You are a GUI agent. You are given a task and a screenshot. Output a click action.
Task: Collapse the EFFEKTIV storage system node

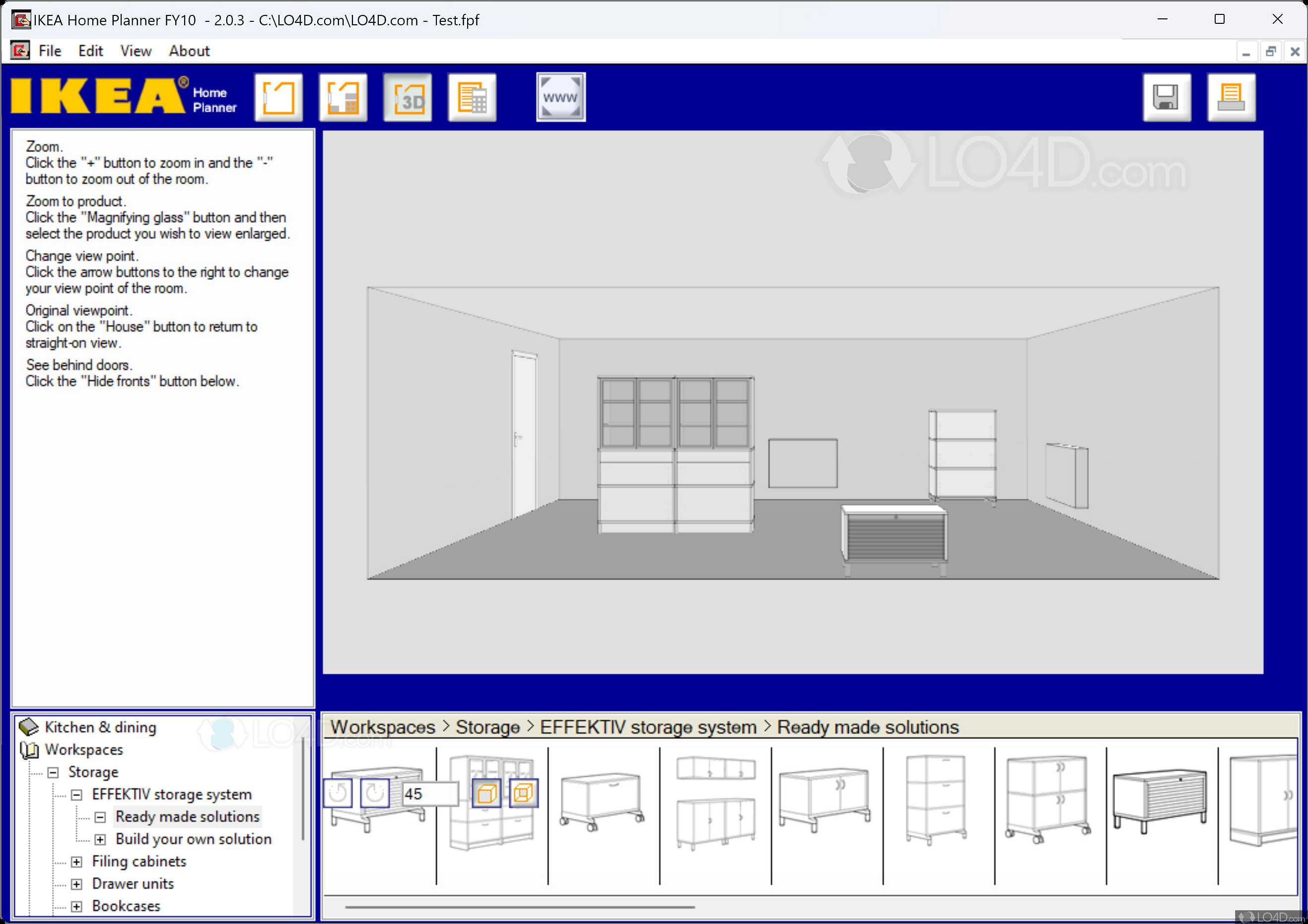[77, 794]
